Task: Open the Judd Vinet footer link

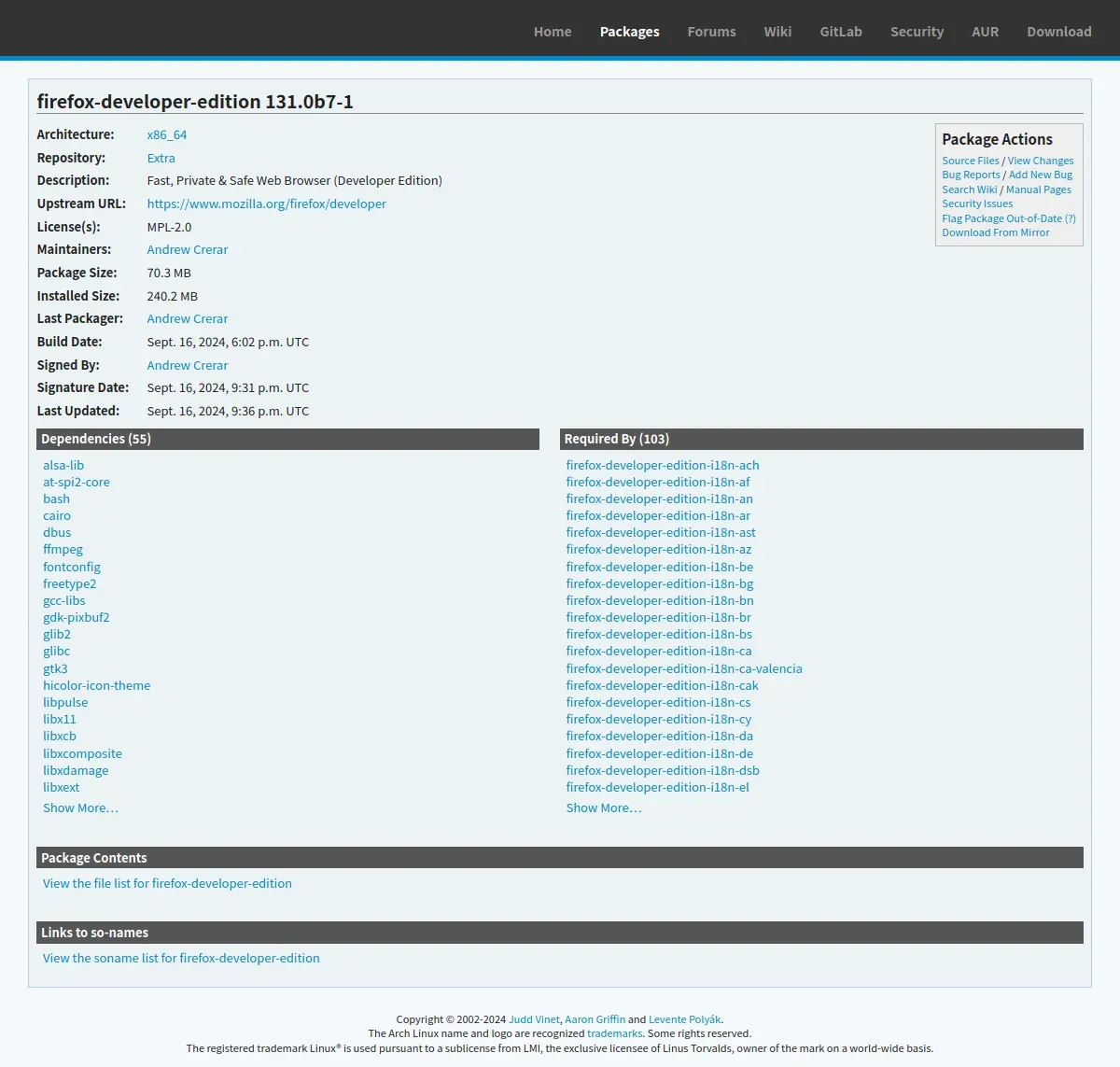Action: point(535,1019)
